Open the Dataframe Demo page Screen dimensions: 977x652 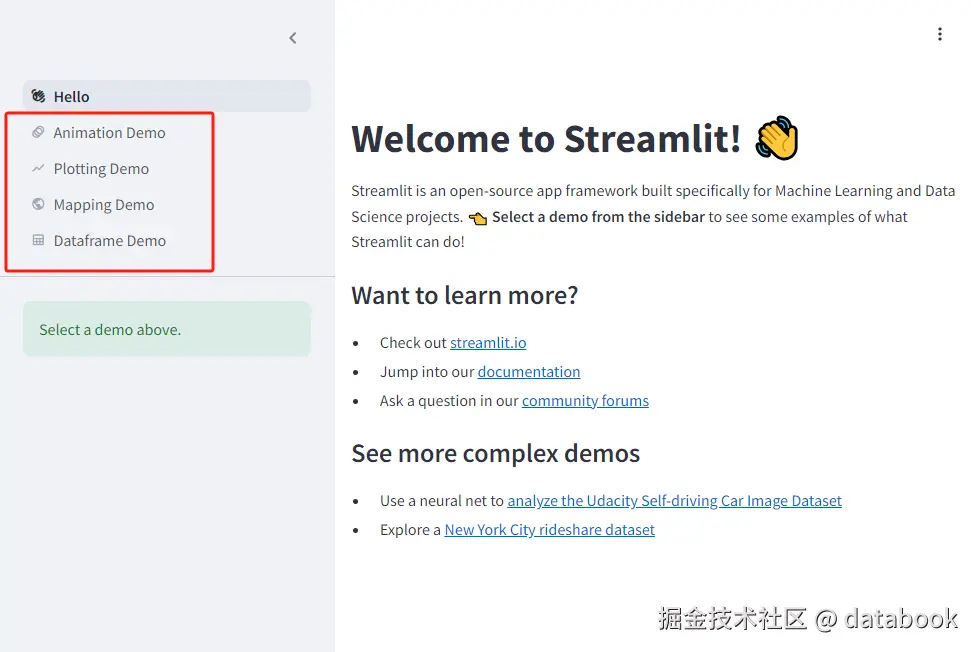110,241
